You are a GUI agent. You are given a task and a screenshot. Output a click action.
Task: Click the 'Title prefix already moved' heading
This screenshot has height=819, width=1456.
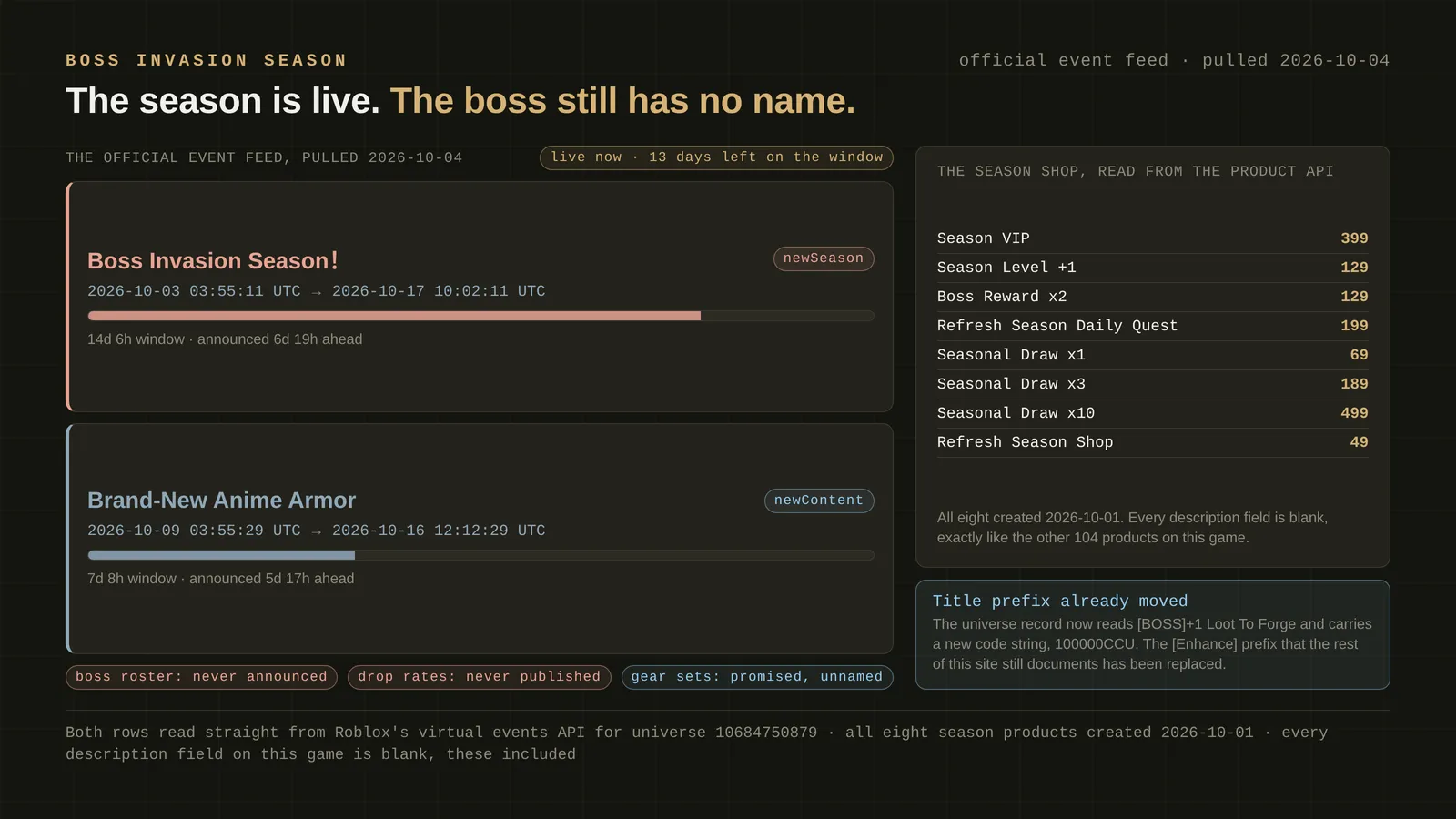[x=1060, y=602]
